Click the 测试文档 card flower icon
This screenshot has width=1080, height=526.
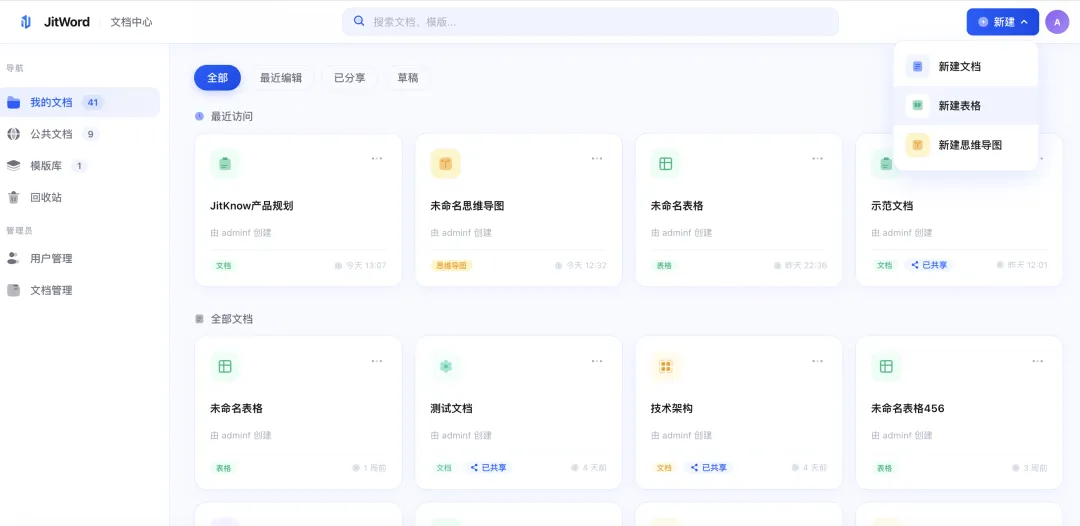[x=446, y=366]
